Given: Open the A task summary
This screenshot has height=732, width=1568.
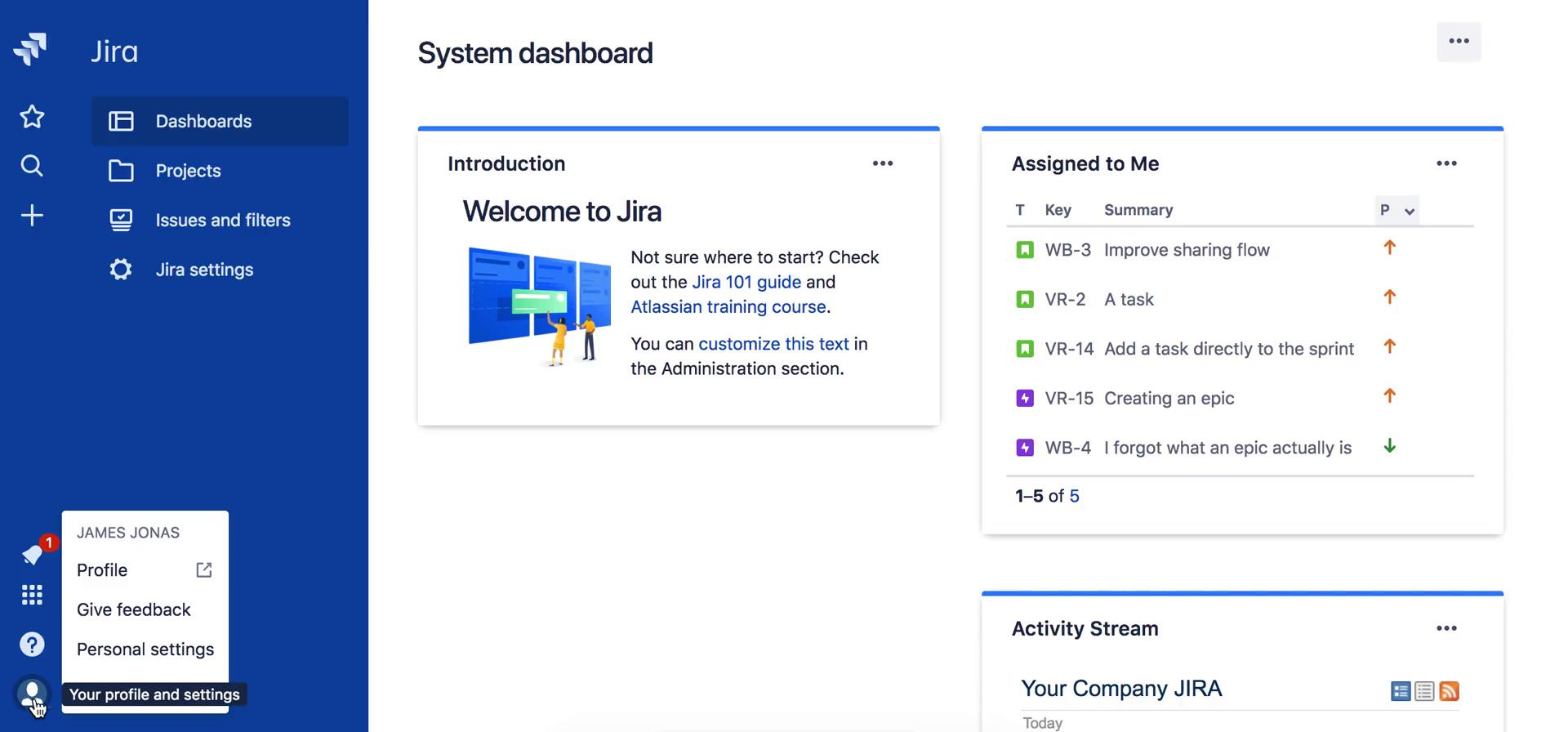Looking at the screenshot, I should [x=1129, y=300].
